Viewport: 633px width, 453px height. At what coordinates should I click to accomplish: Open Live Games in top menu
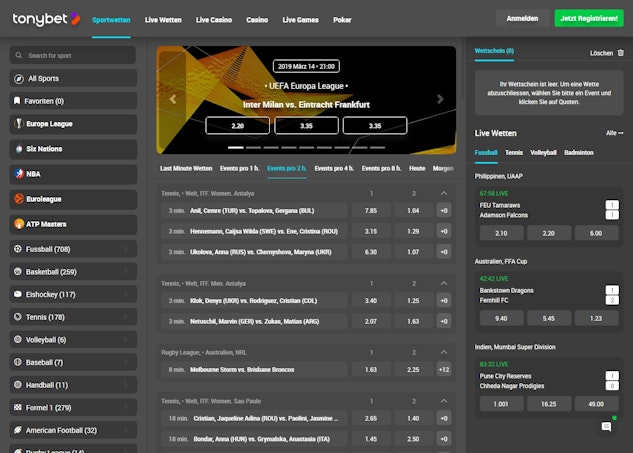point(300,20)
